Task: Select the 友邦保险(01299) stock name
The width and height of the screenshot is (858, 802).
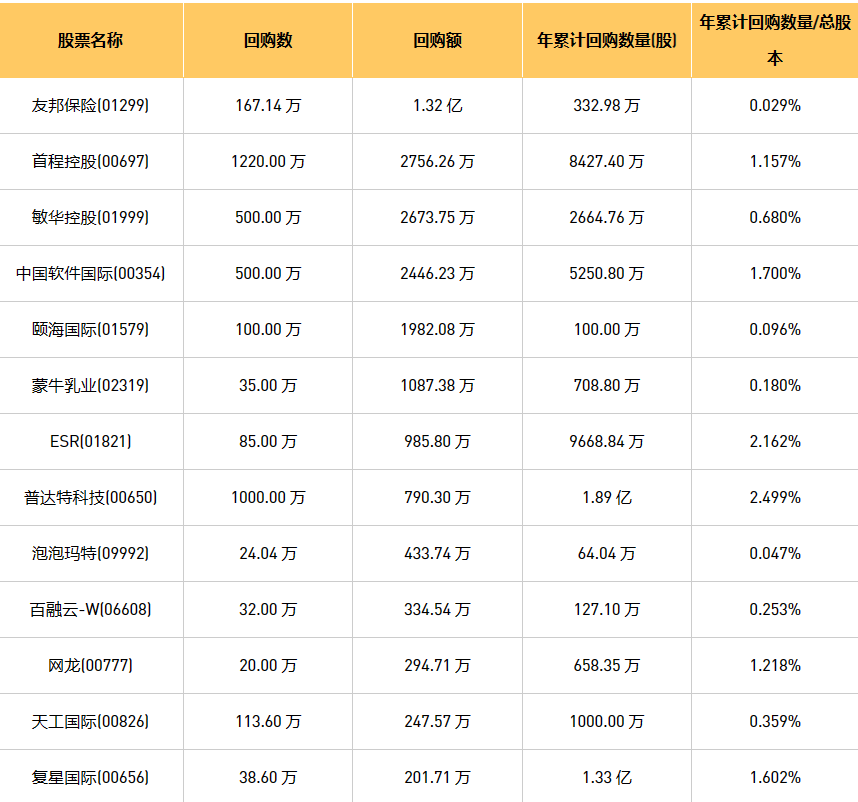Action: 91,105
